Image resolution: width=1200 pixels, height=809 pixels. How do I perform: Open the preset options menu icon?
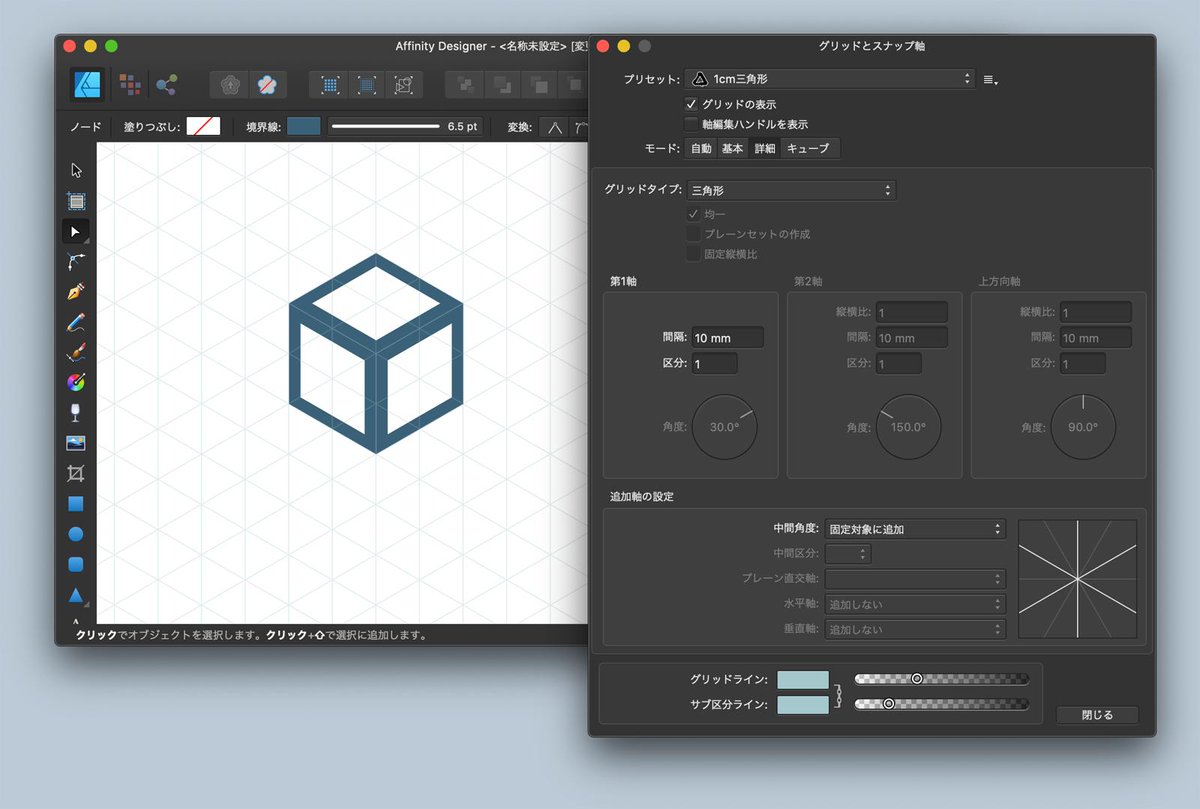[990, 79]
